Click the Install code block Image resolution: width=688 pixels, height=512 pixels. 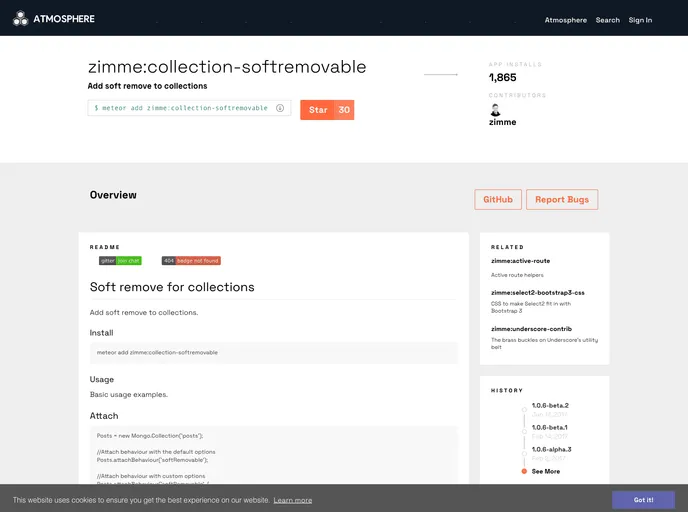tap(274, 353)
